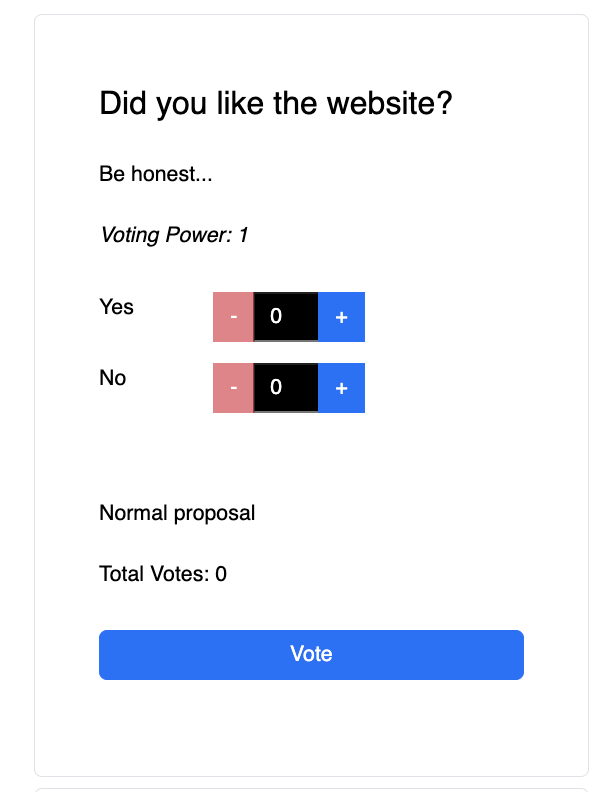Click the minus button for Yes
The image size is (612, 792).
(x=233, y=317)
